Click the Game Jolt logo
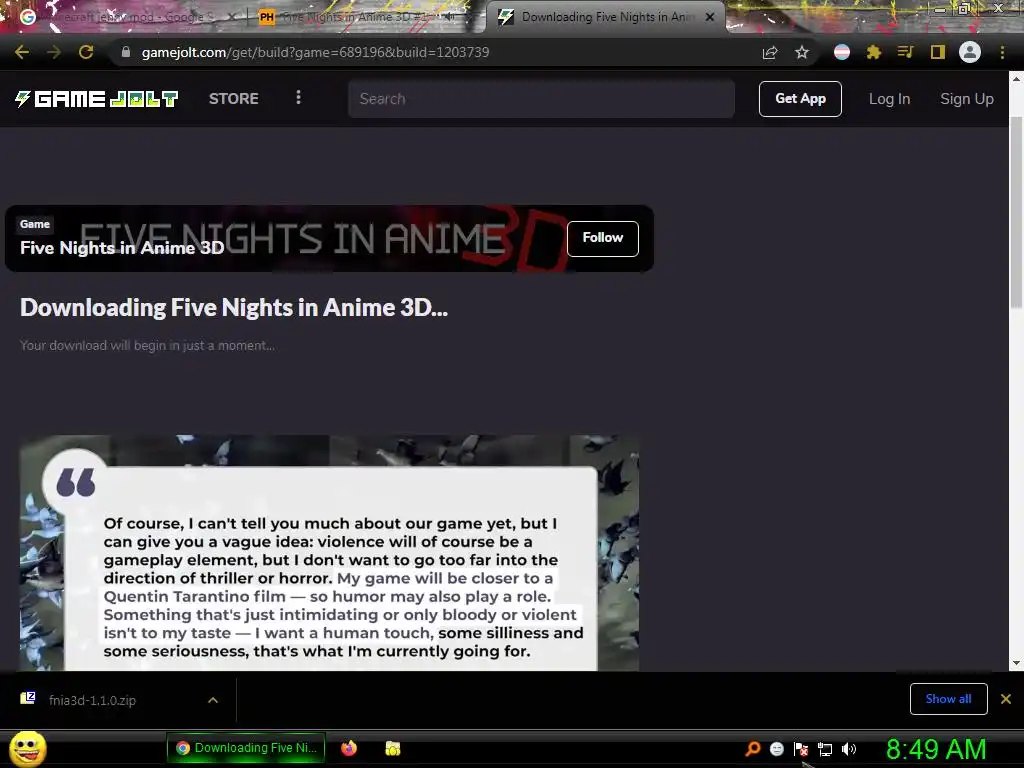Image resolution: width=1024 pixels, height=768 pixels. [x=97, y=99]
